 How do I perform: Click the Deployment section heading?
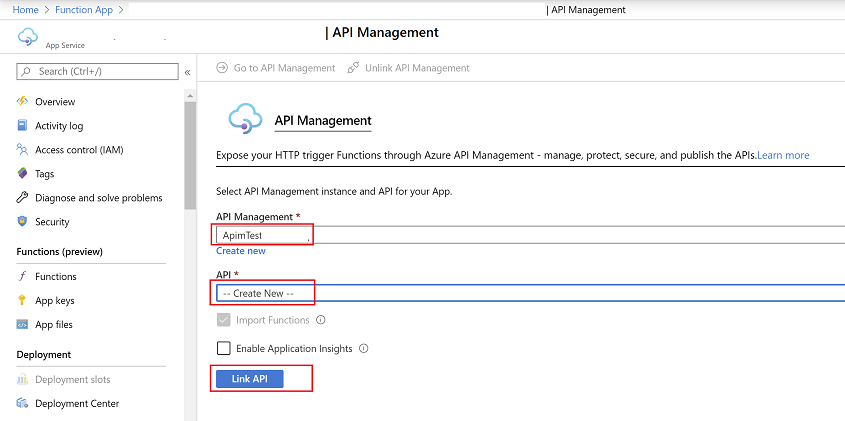(44, 355)
